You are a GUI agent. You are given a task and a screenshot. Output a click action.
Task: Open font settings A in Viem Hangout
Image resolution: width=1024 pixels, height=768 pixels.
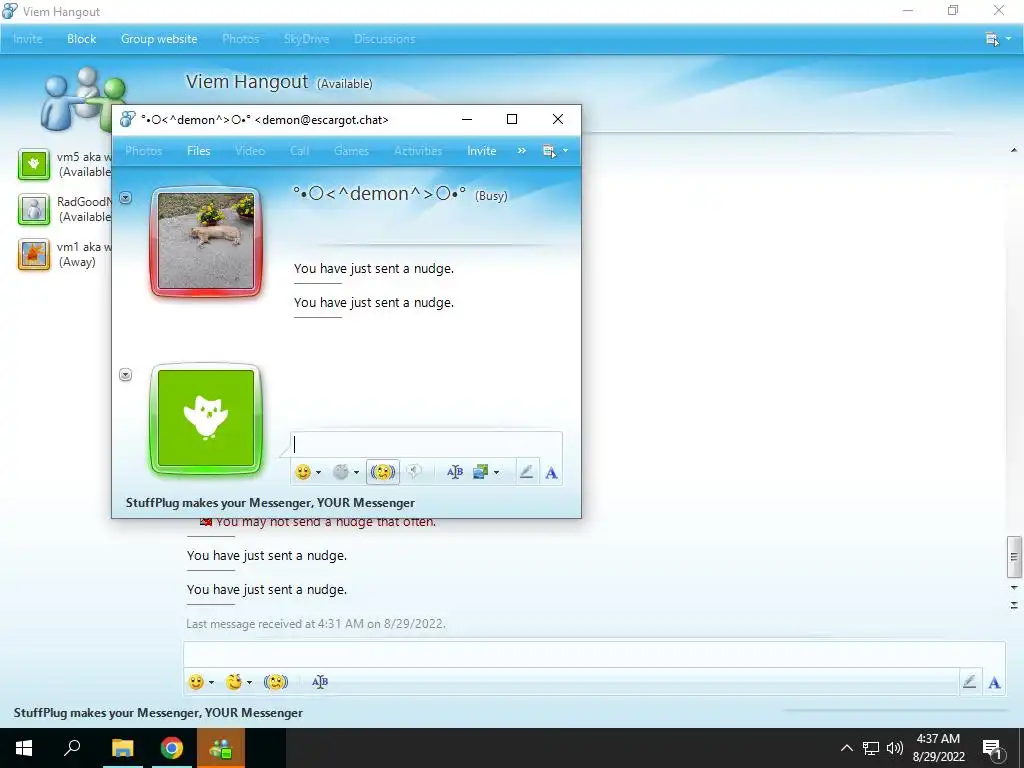click(994, 682)
